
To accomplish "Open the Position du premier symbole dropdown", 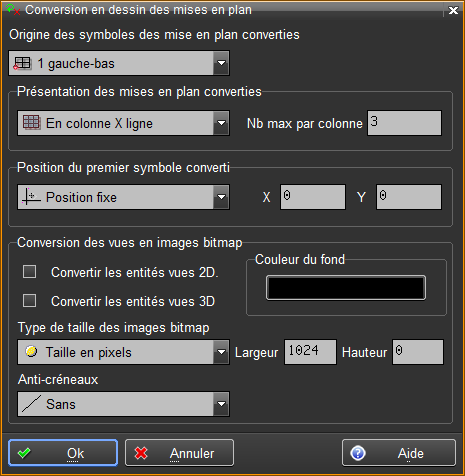I will pyautogui.click(x=221, y=197).
